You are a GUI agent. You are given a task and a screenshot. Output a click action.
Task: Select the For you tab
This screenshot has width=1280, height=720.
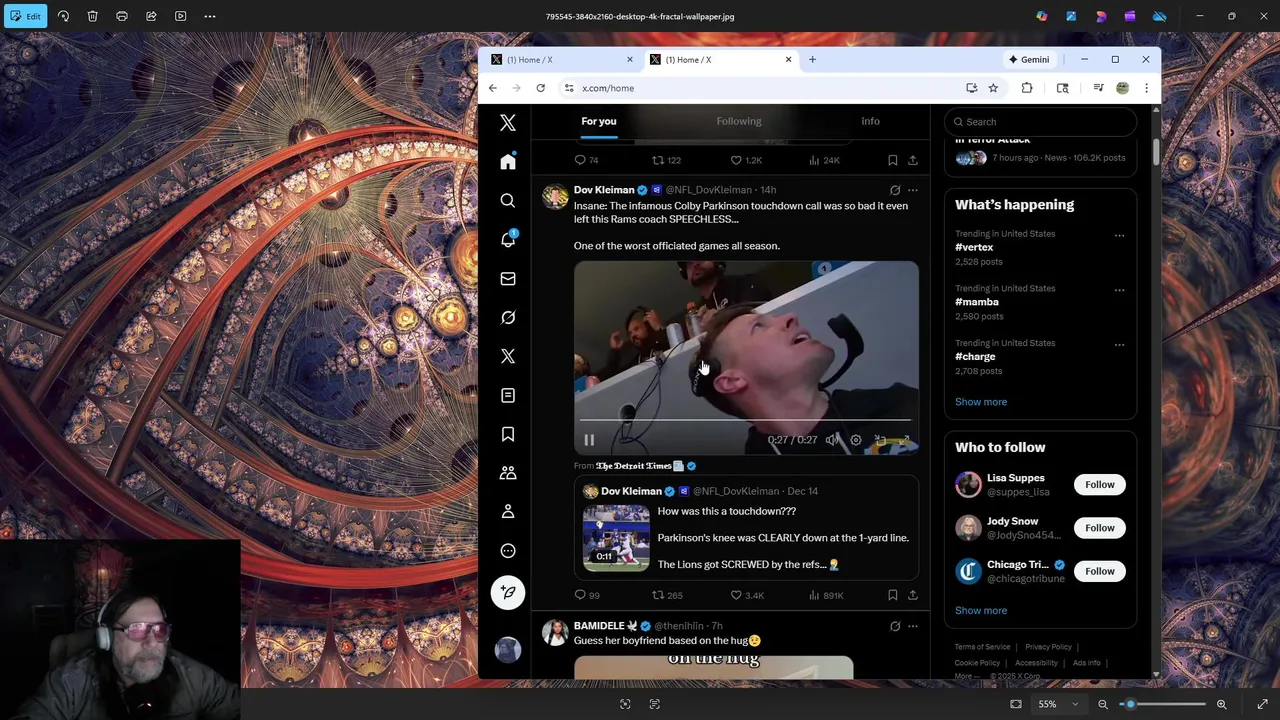(x=599, y=121)
